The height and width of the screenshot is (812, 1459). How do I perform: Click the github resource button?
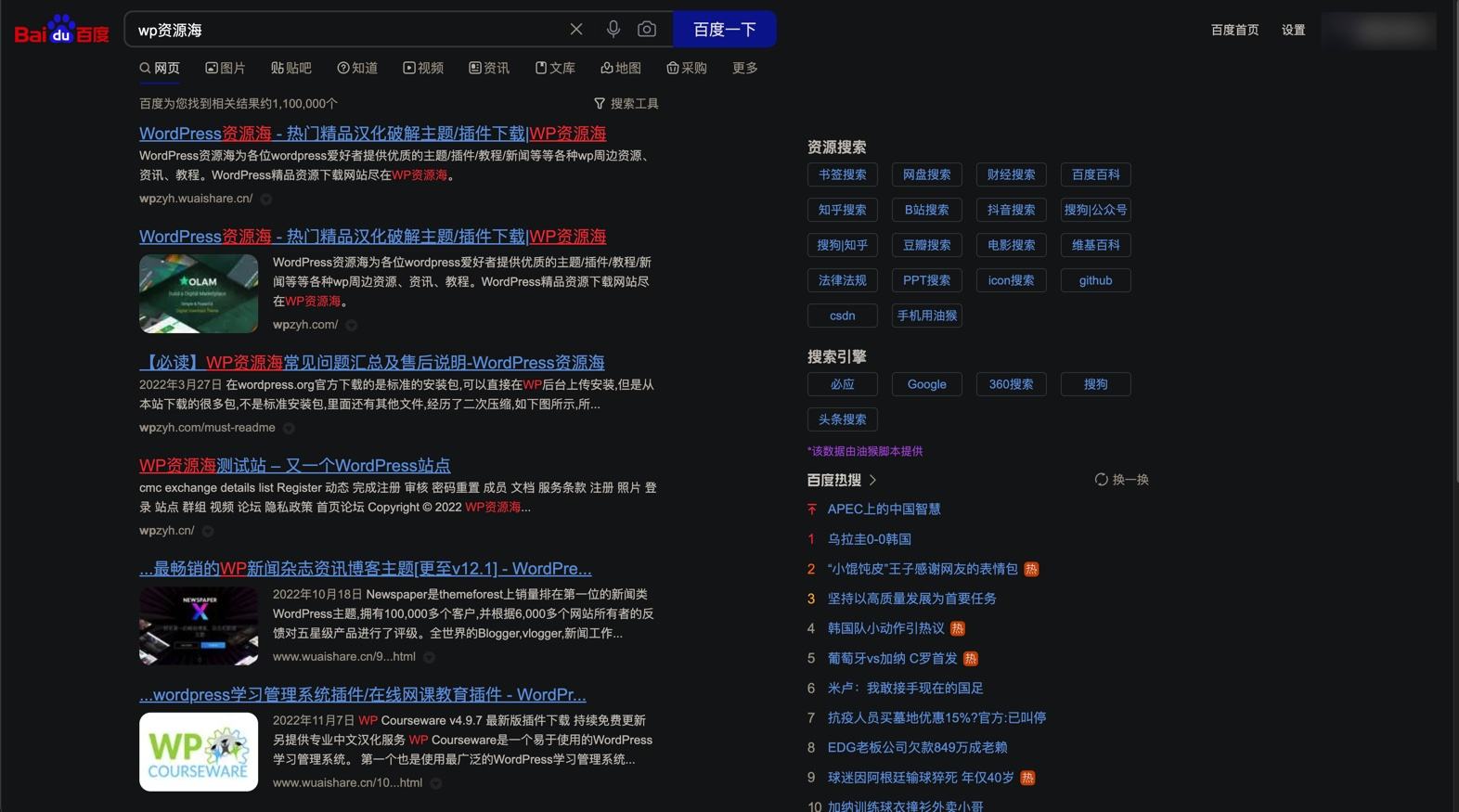(1096, 280)
